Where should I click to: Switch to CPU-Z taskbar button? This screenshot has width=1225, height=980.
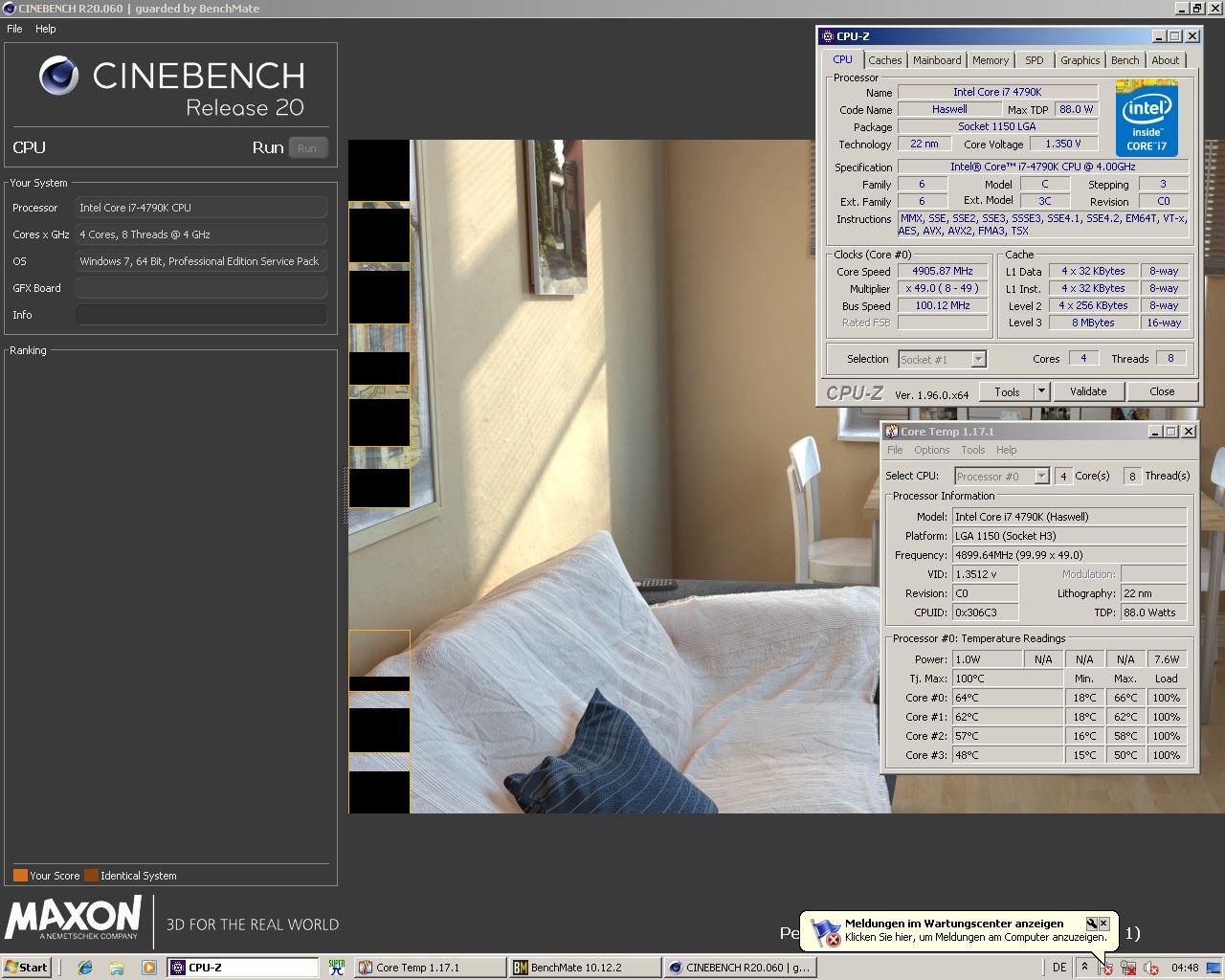243,968
